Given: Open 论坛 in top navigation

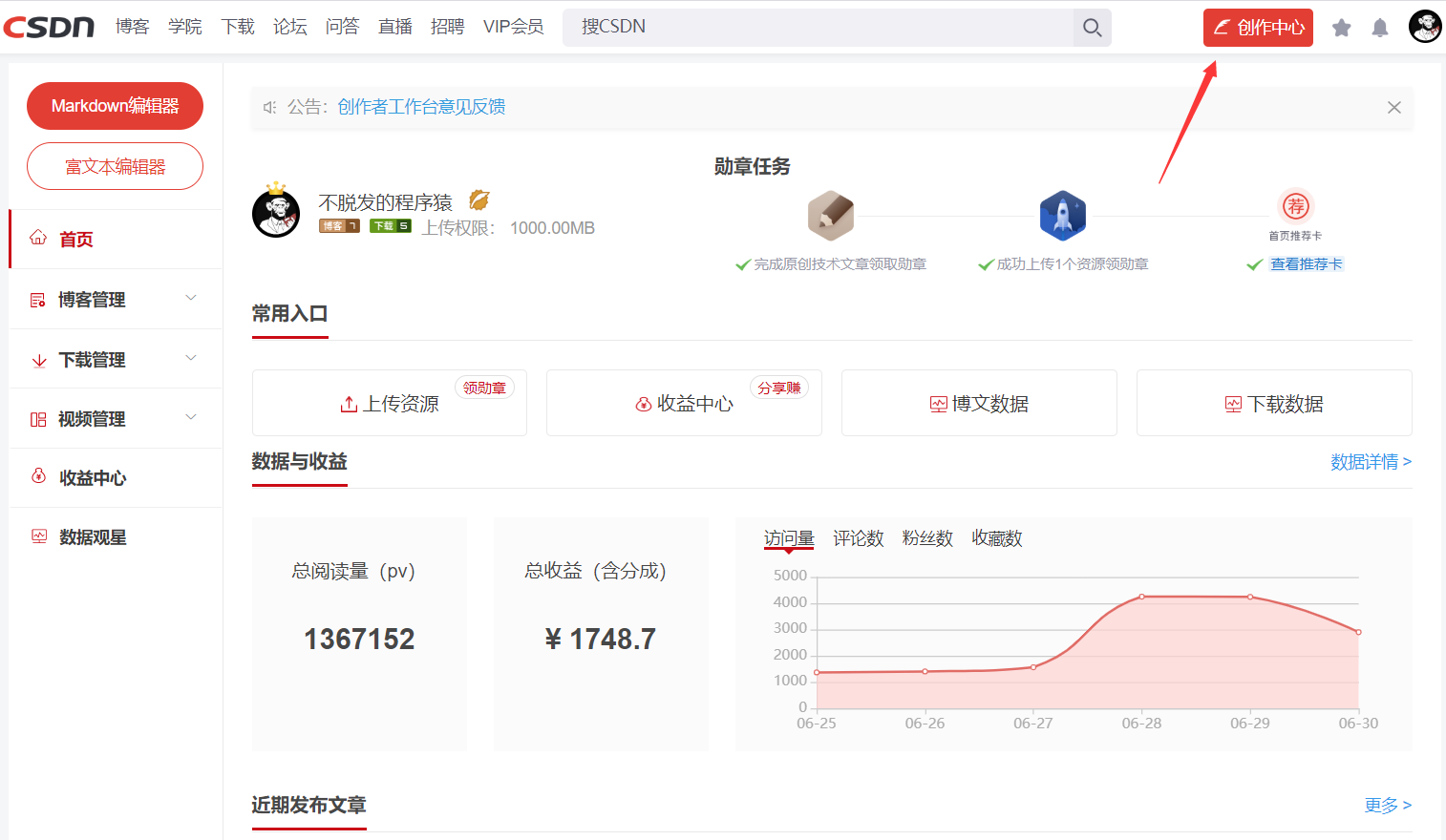Looking at the screenshot, I should pos(290,27).
